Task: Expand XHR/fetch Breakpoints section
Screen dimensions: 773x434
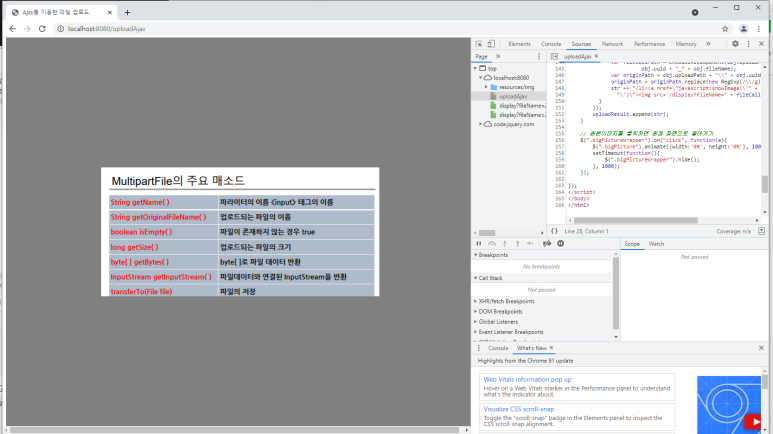Action: 504,301
